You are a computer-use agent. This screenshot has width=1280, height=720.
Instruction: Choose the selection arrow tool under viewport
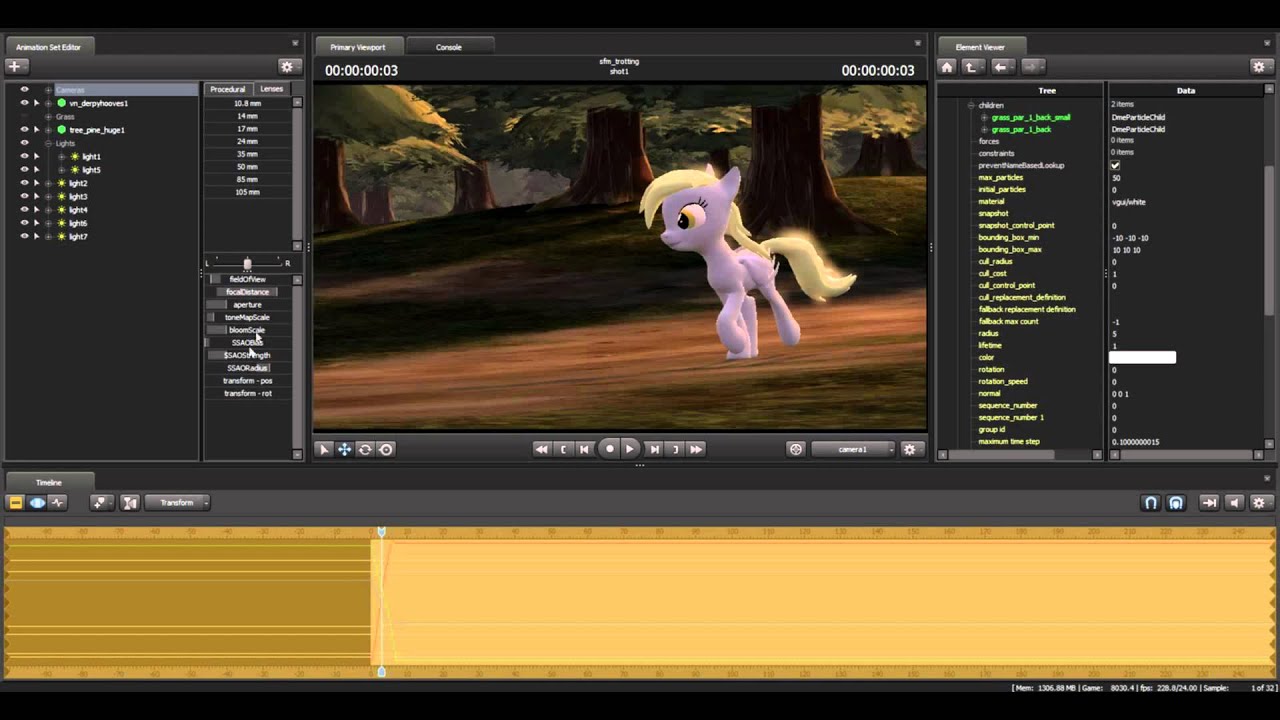pyautogui.click(x=323, y=449)
